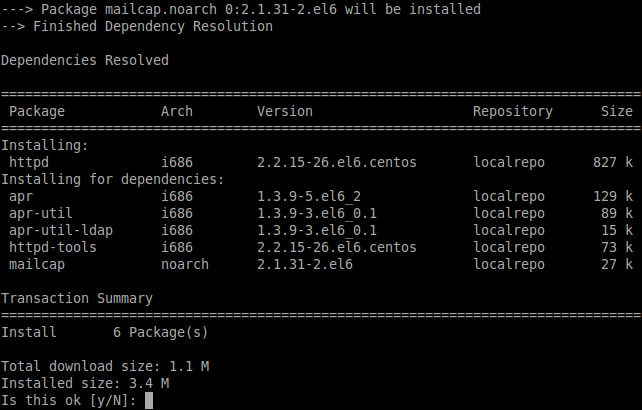The height and width of the screenshot is (410, 642).
Task: Click the 'Package mailcap.noarch' top line
Action: point(241,9)
